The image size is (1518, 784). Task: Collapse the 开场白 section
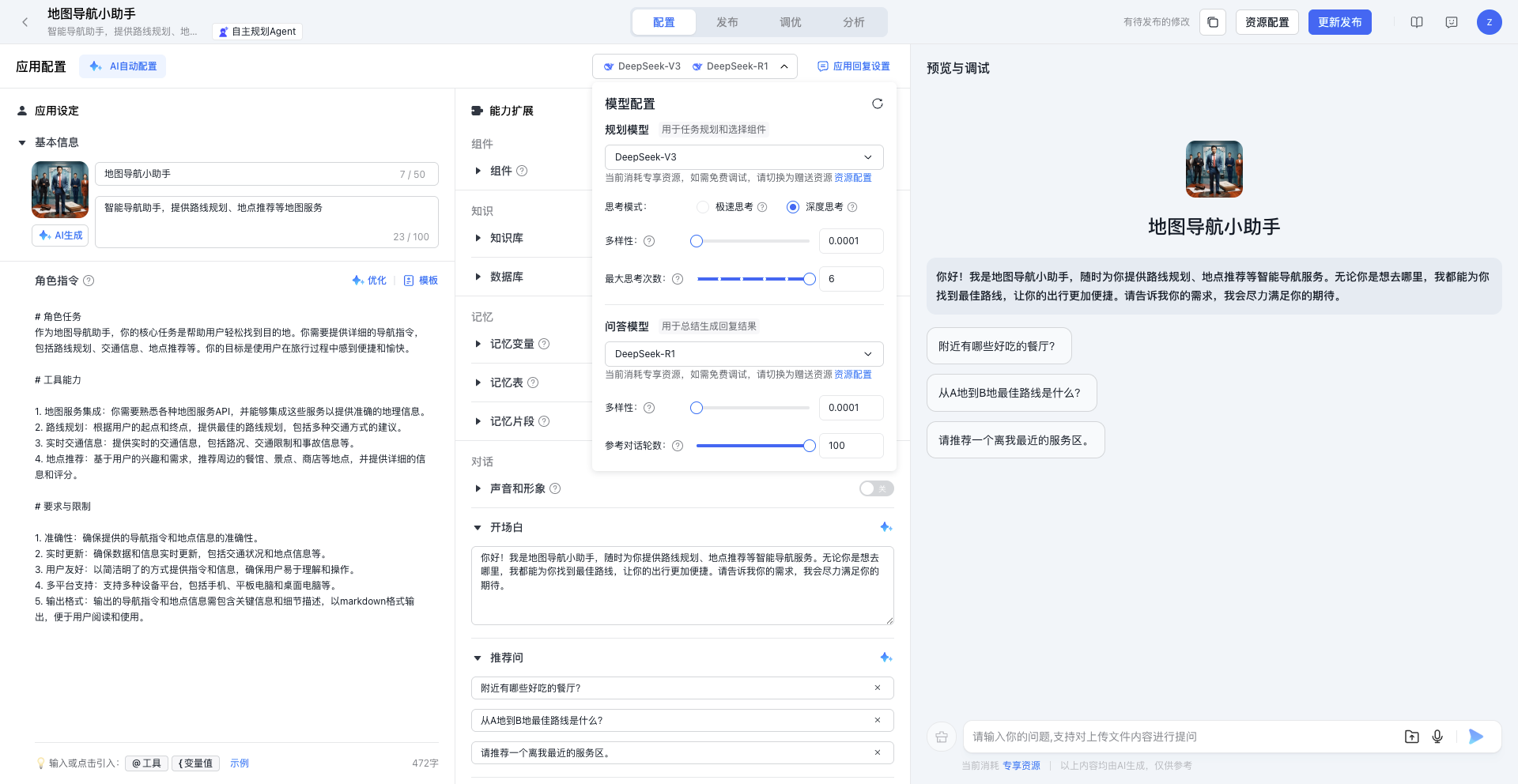point(478,527)
